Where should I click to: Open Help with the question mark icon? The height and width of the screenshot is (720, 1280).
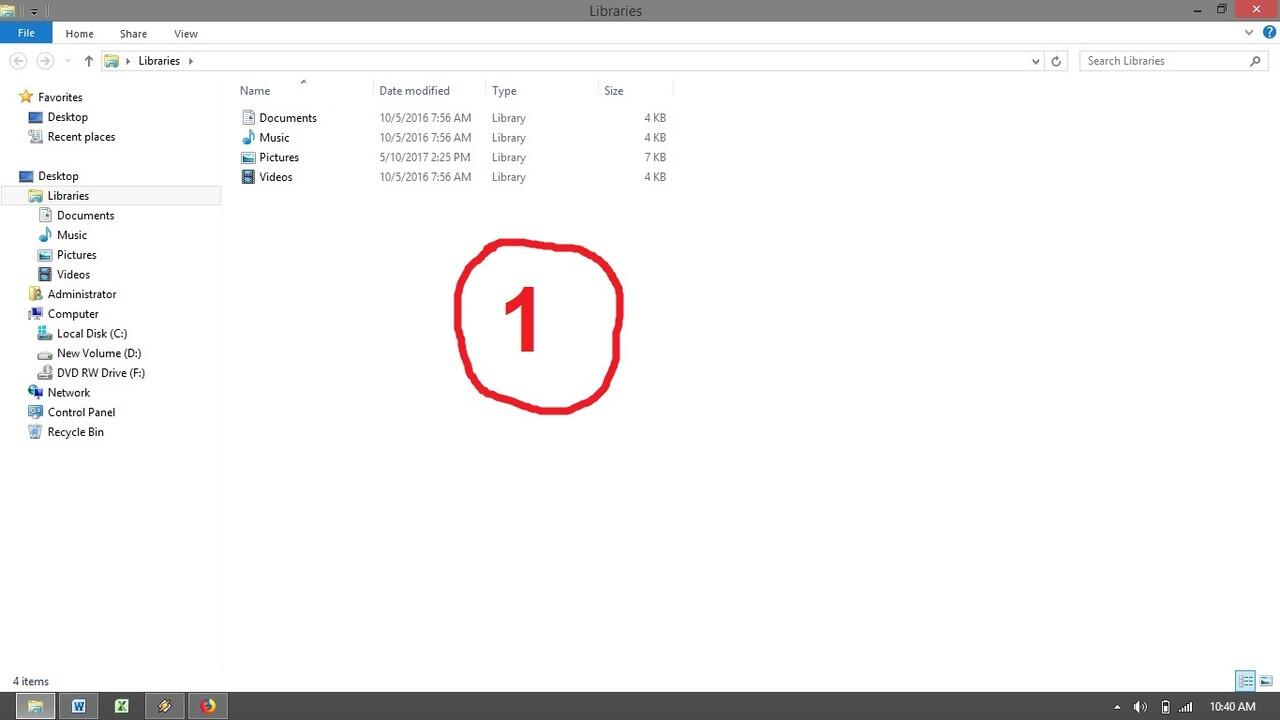(x=1269, y=33)
